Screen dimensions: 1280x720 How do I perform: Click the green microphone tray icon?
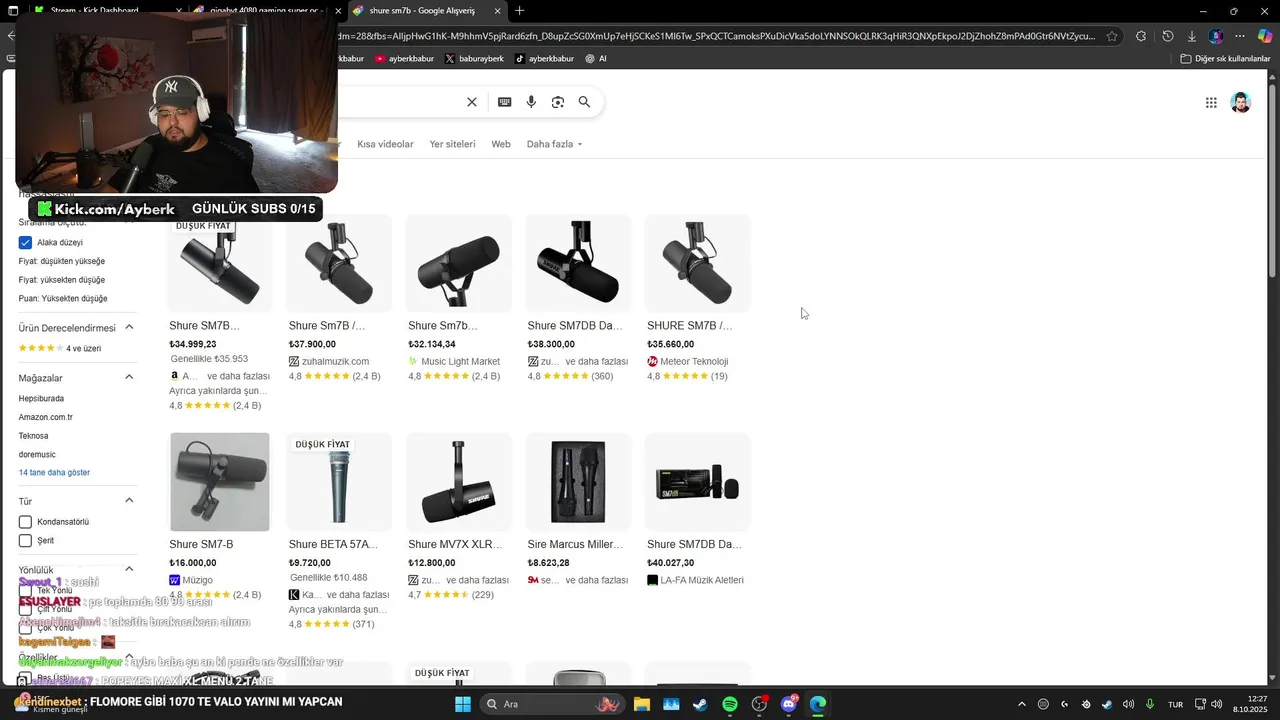pyautogui.click(x=1150, y=704)
